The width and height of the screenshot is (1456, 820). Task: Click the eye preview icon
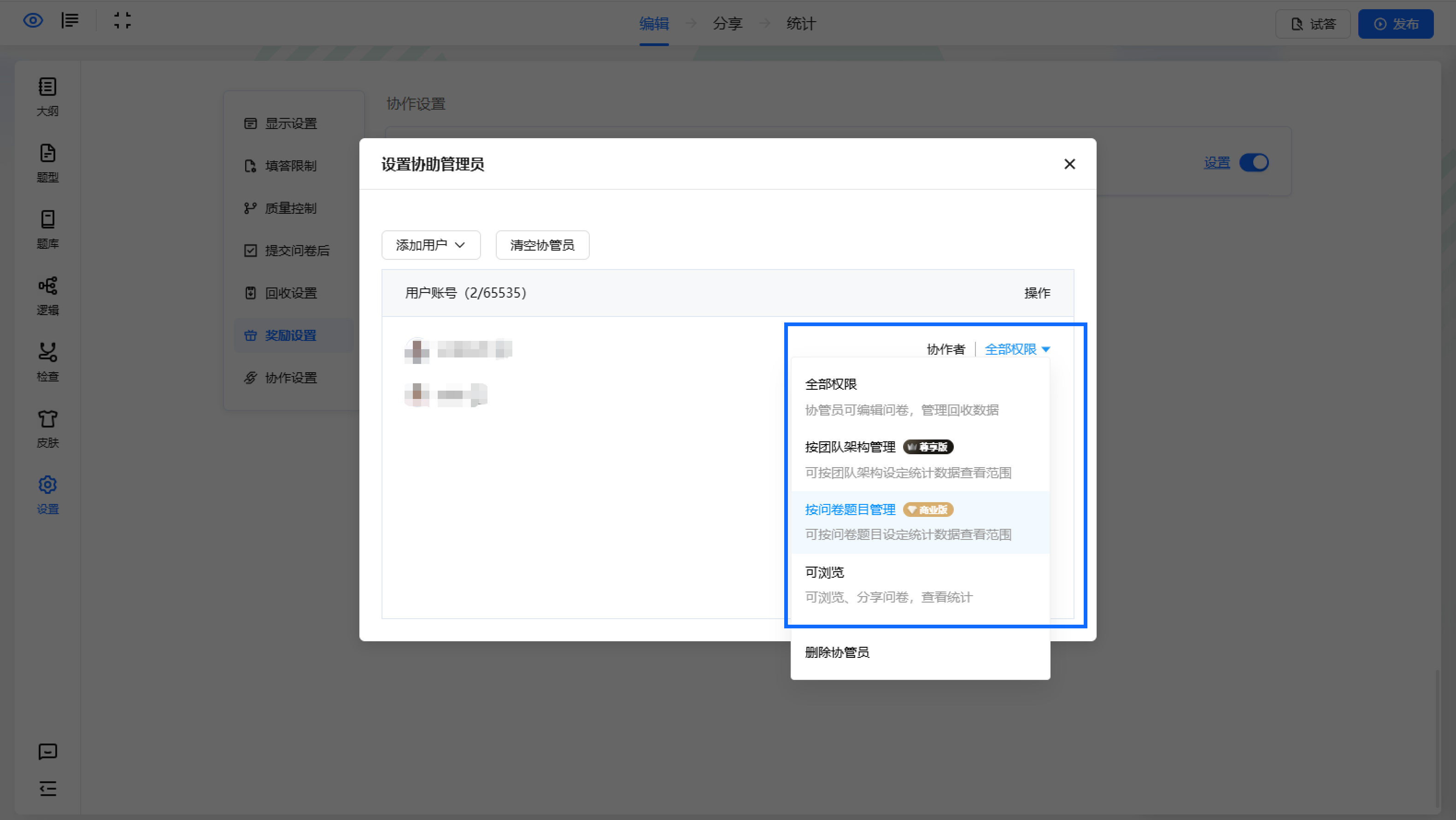click(33, 21)
